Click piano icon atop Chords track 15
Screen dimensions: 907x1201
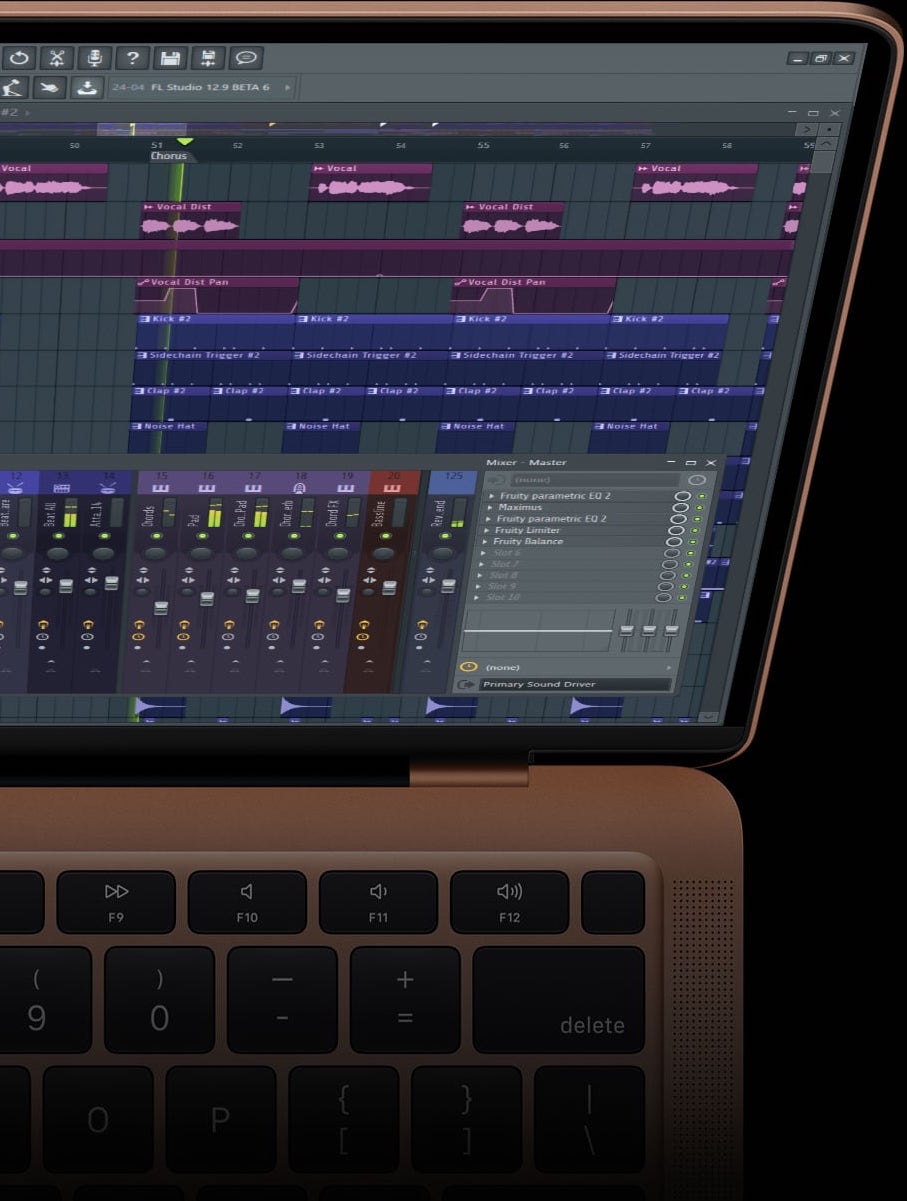162,488
